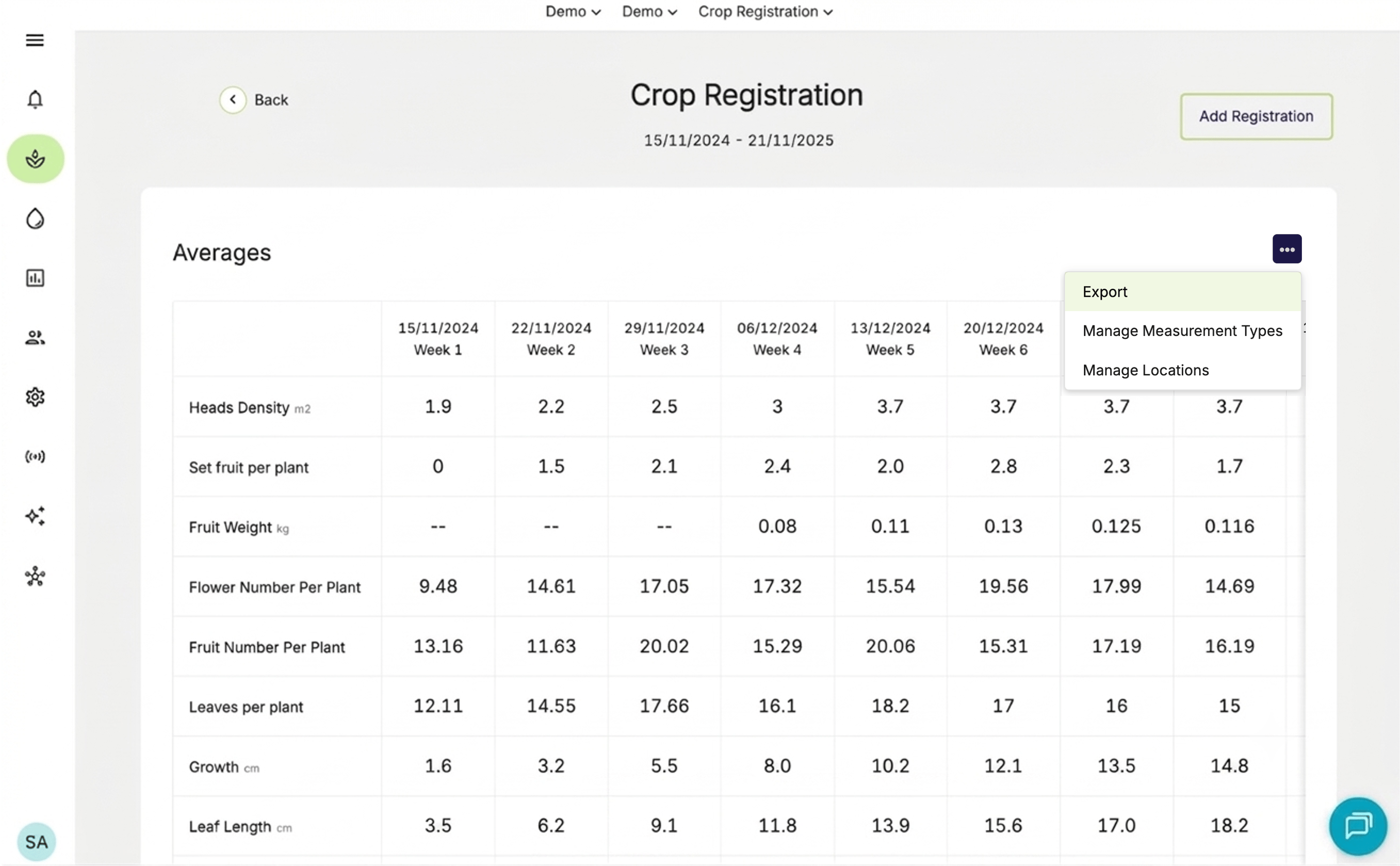Image resolution: width=1400 pixels, height=866 pixels.
Task: Click the Leaf Length row label
Action: (240, 827)
